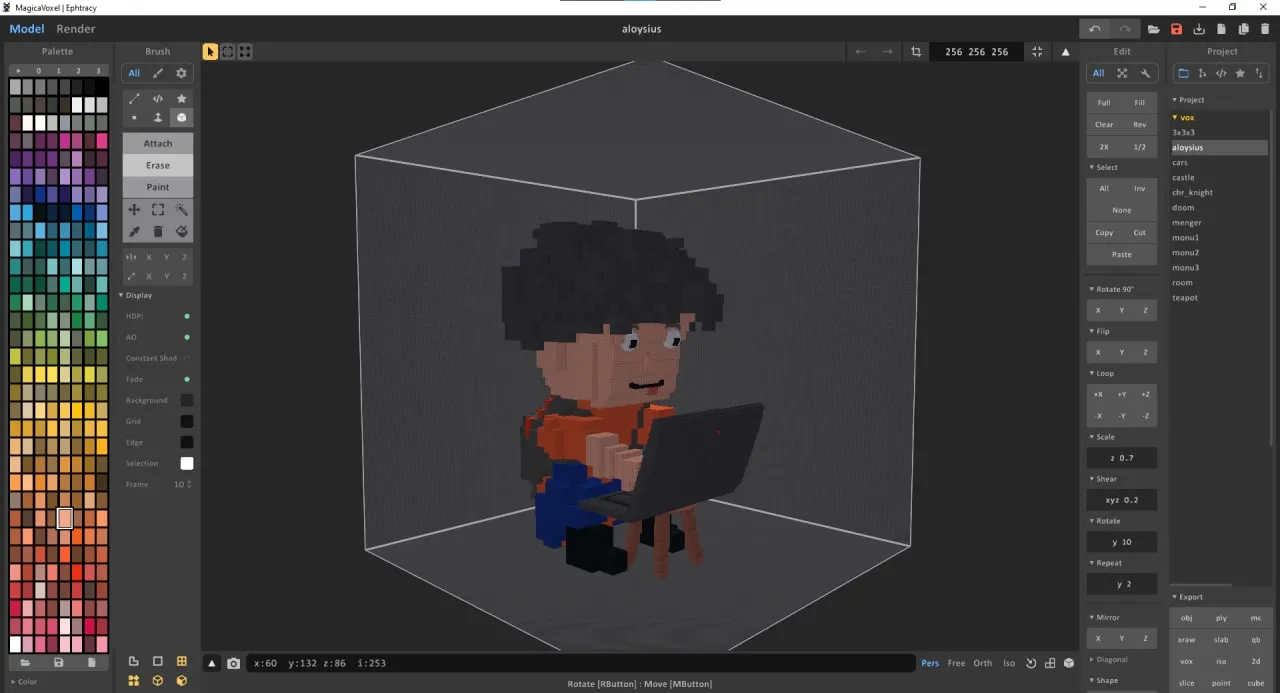Screen dimensions: 1280x693
Task: Take a screenshot with the camera icon
Action: point(234,662)
